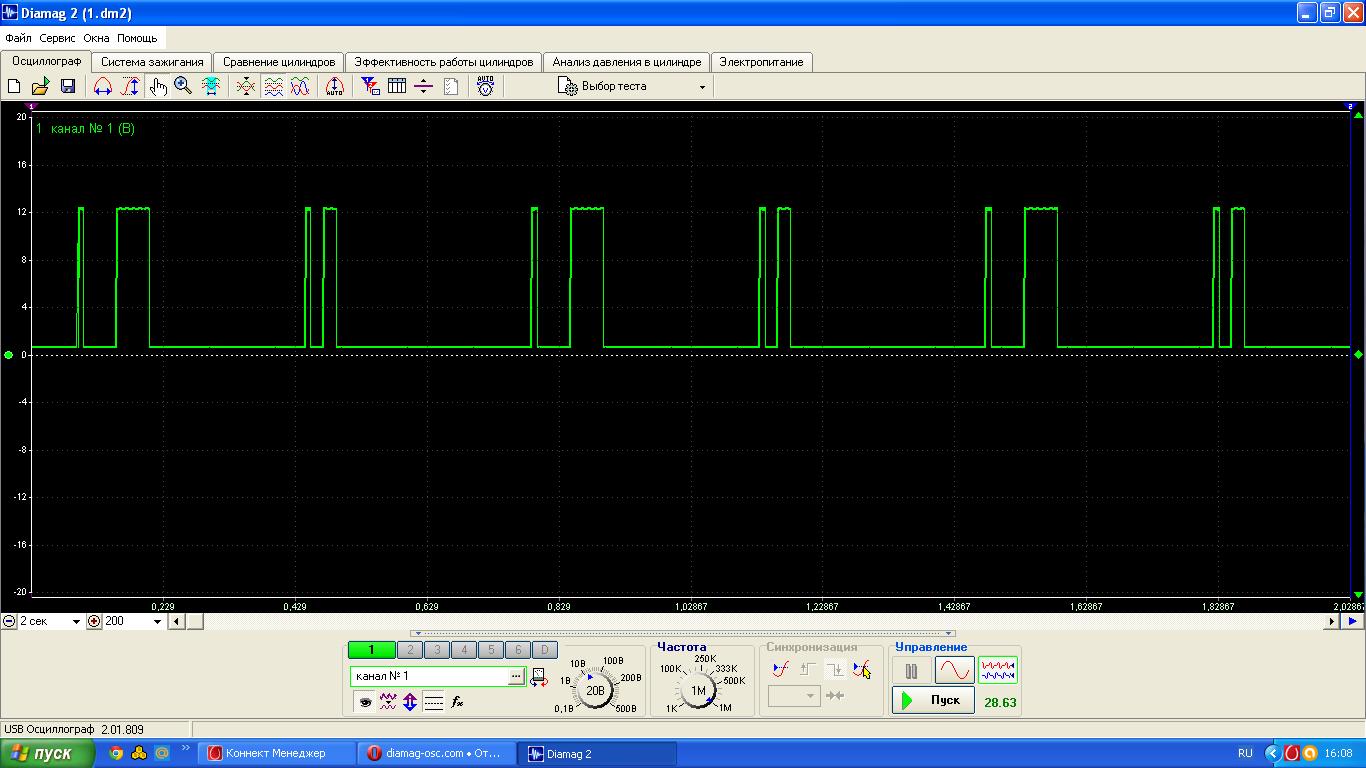Select the recorder mode waveform button

[x=998, y=670]
